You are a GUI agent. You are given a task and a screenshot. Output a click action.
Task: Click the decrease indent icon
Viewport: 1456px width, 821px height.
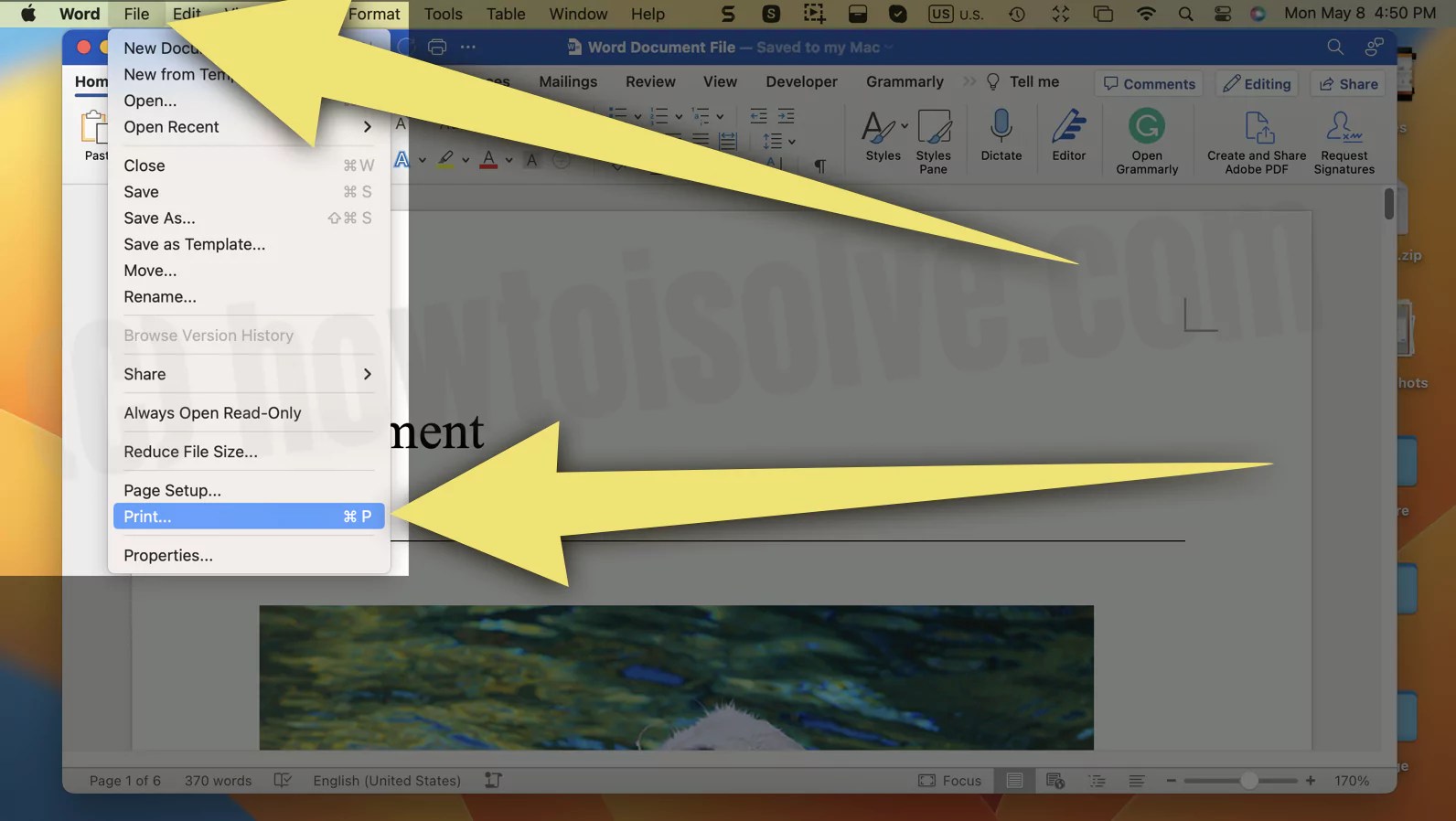[x=758, y=116]
